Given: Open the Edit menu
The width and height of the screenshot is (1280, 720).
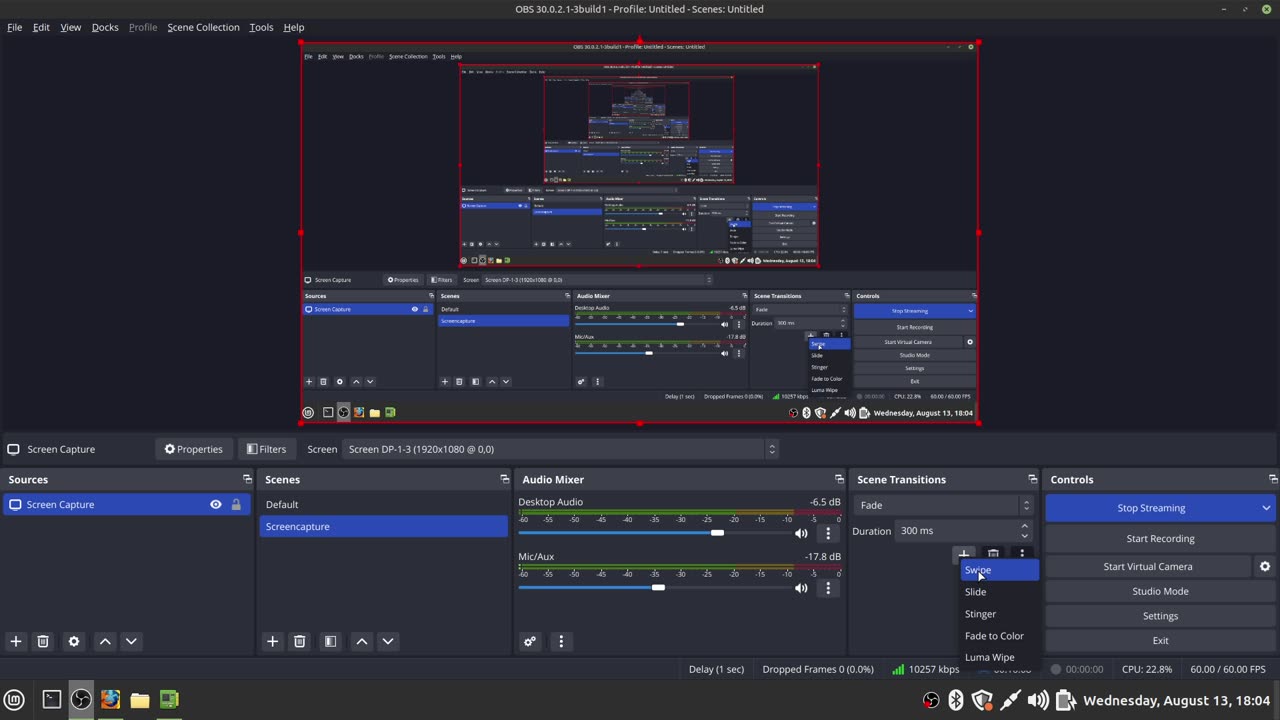Looking at the screenshot, I should point(41,27).
